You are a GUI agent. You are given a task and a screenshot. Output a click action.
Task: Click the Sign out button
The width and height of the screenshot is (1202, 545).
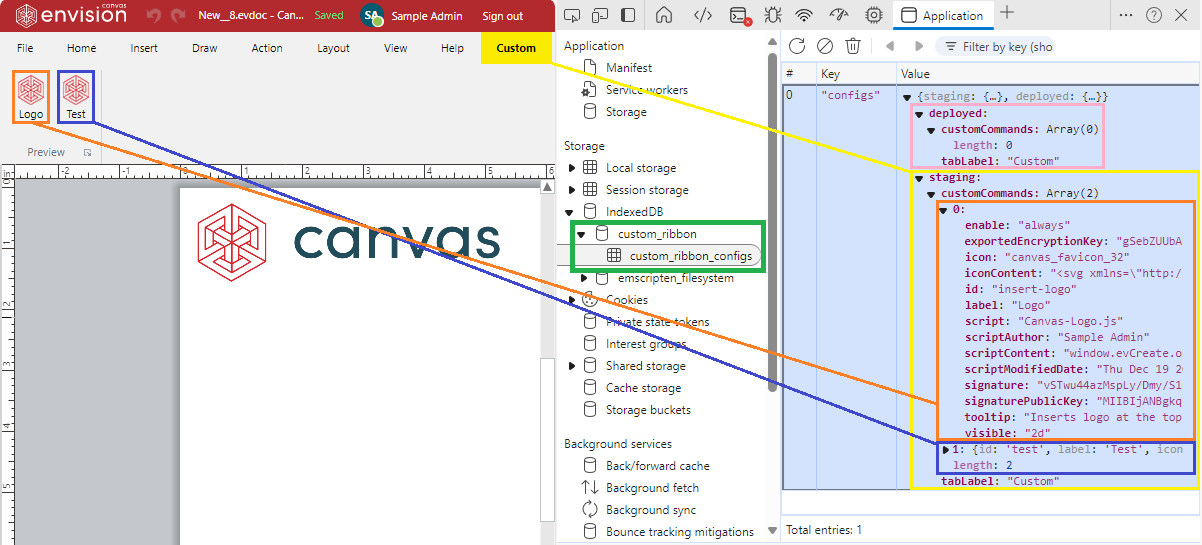502,16
